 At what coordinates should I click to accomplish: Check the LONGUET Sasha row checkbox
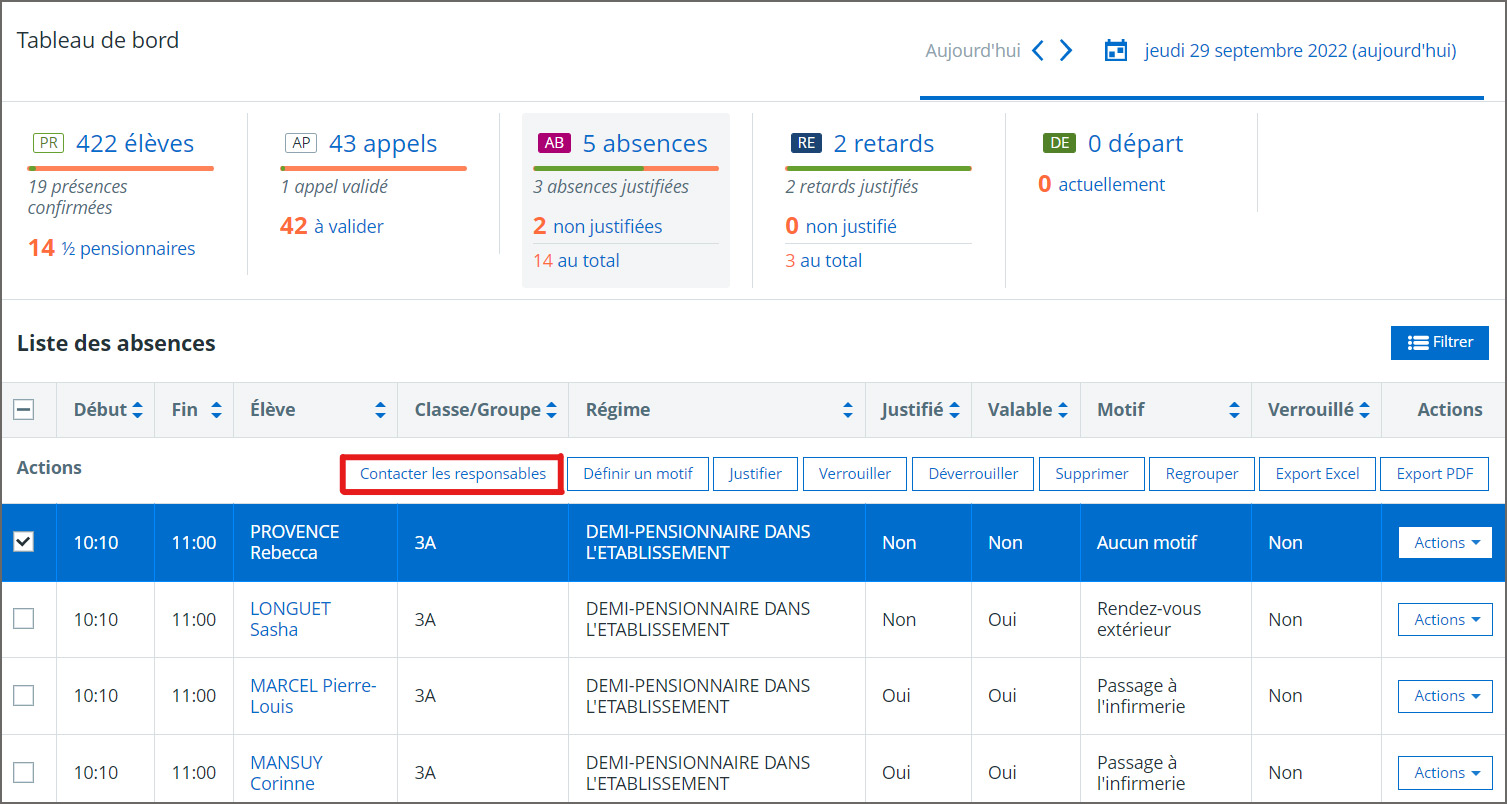23,619
